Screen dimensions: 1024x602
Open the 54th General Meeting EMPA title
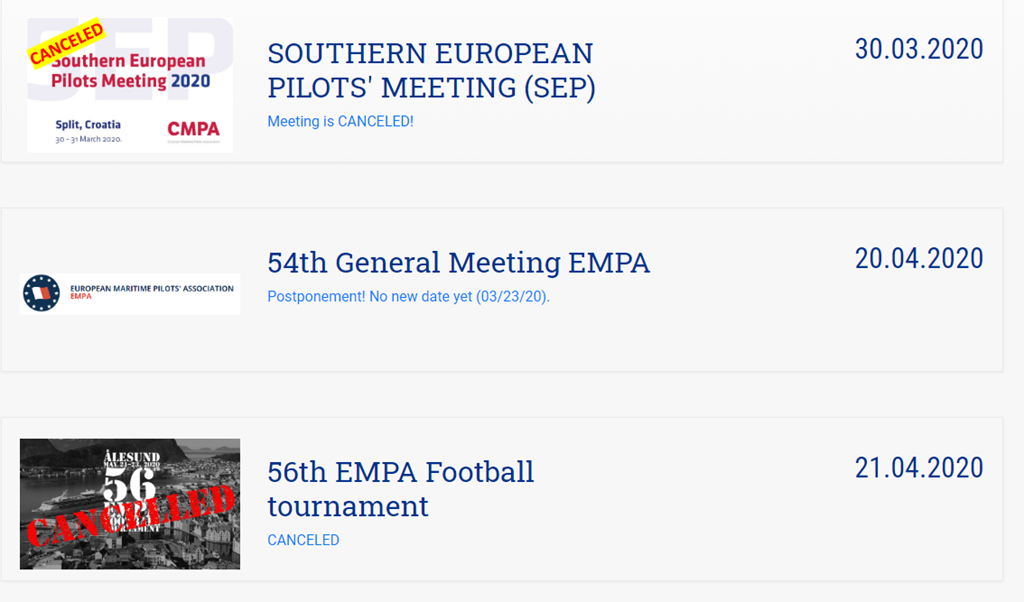(458, 263)
